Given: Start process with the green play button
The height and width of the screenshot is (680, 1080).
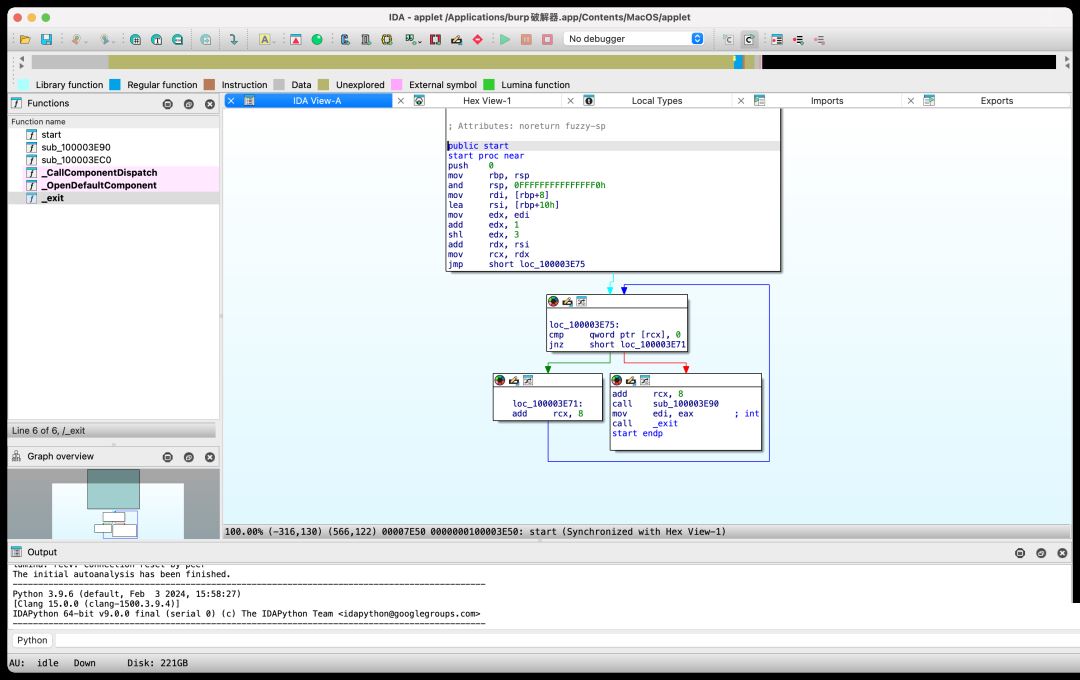Looking at the screenshot, I should [x=505, y=39].
